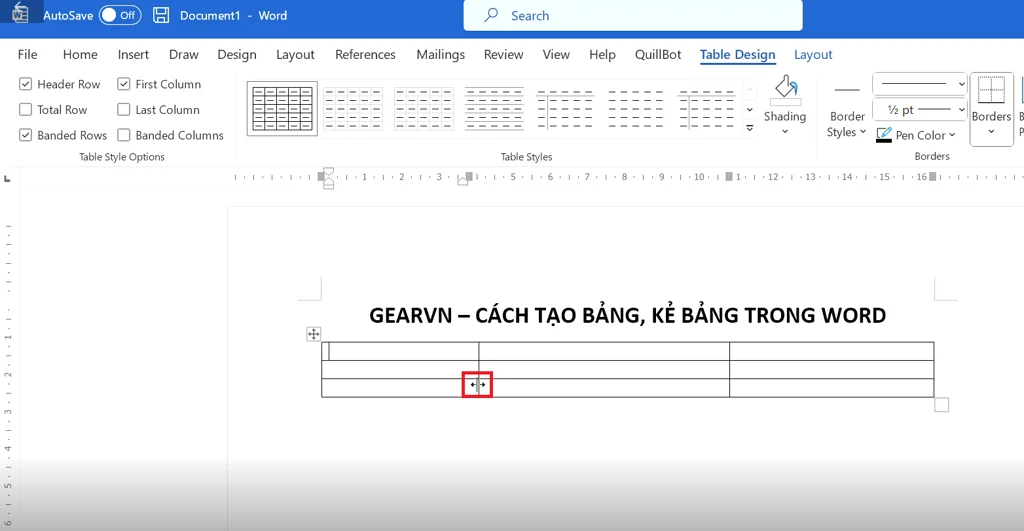Switch to the Insert tab
The width and height of the screenshot is (1024, 531).
[133, 55]
